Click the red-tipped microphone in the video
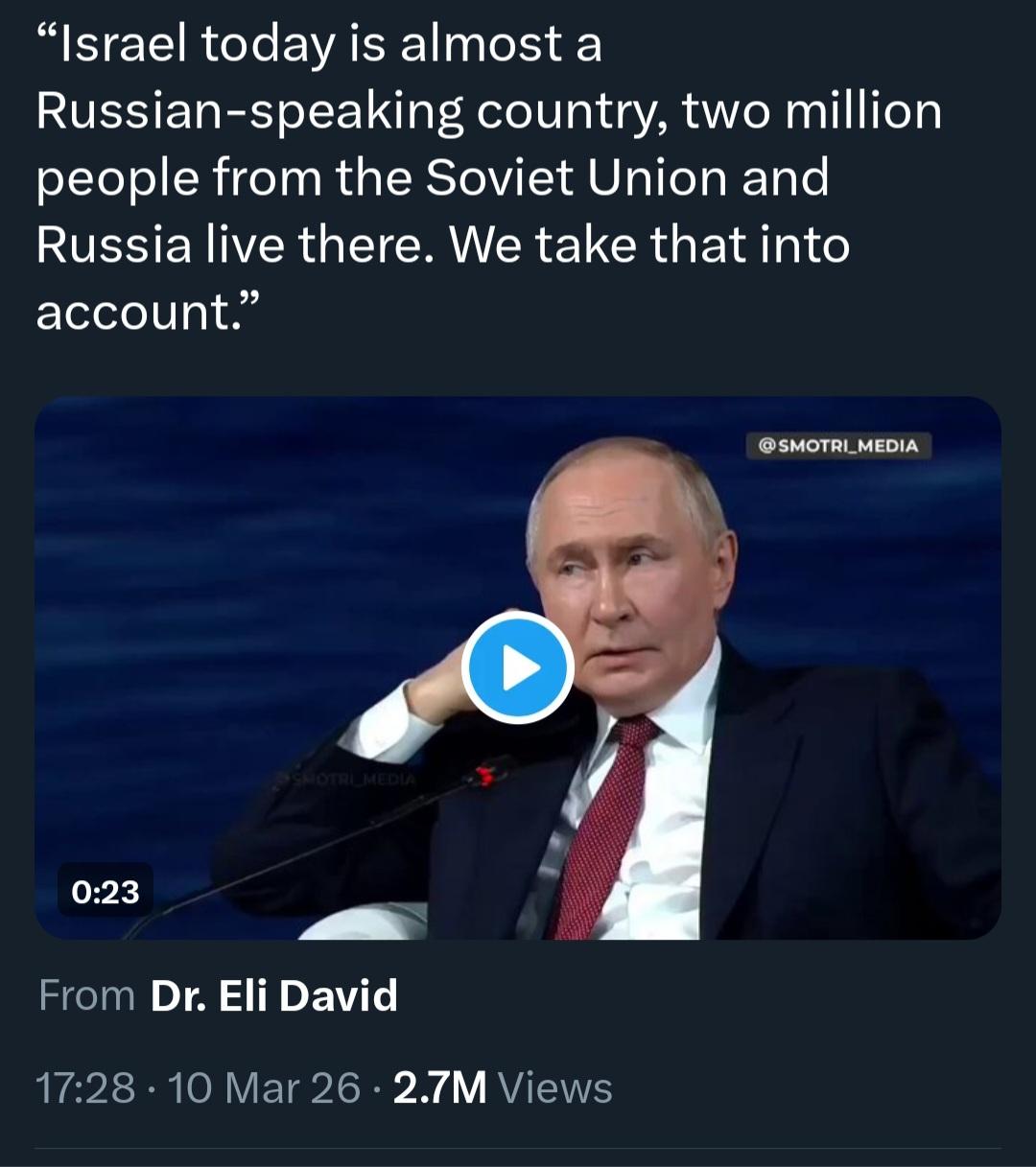The width and height of the screenshot is (1036, 1167). (491, 773)
